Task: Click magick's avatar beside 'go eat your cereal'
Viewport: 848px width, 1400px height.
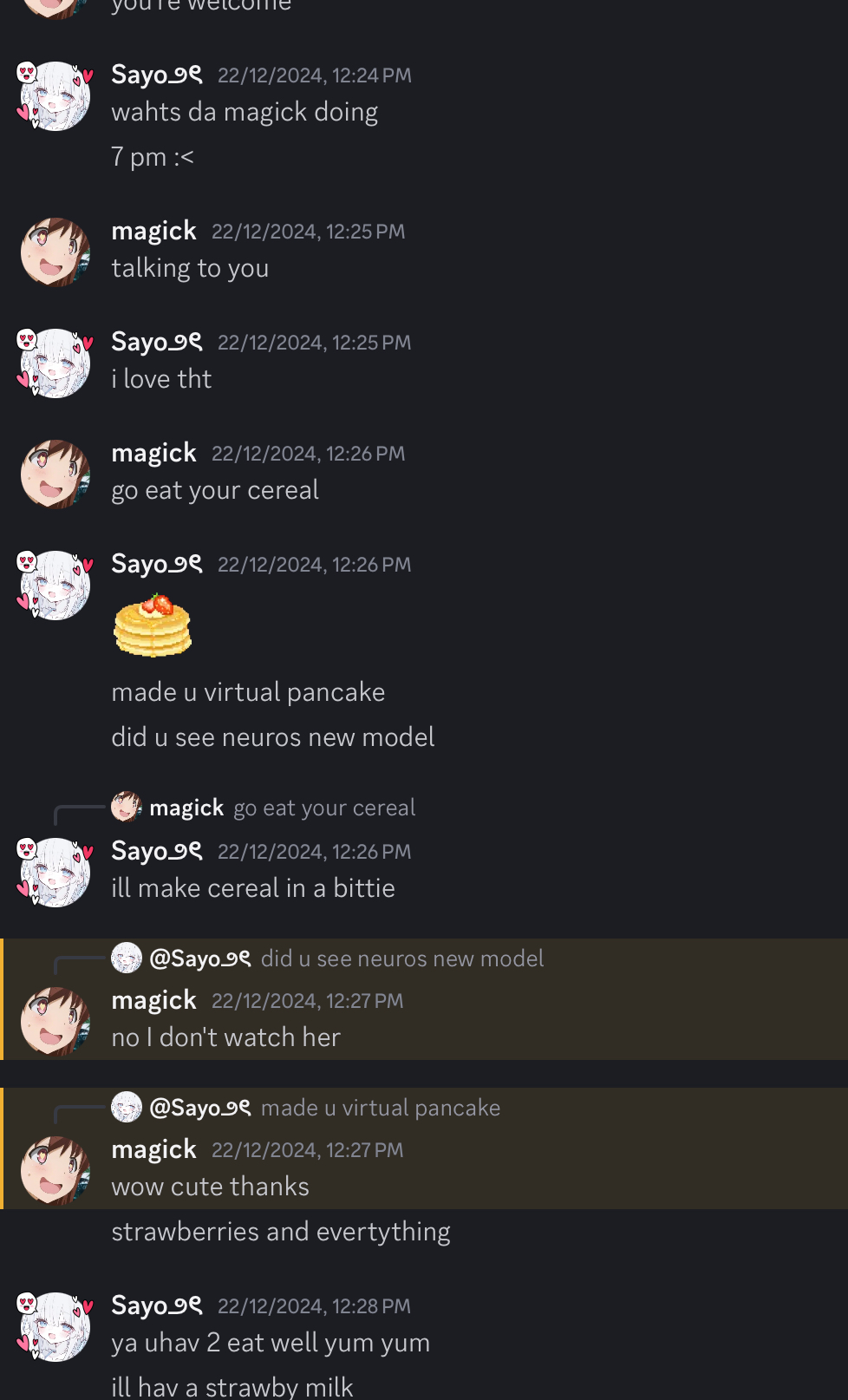Action: [55, 474]
